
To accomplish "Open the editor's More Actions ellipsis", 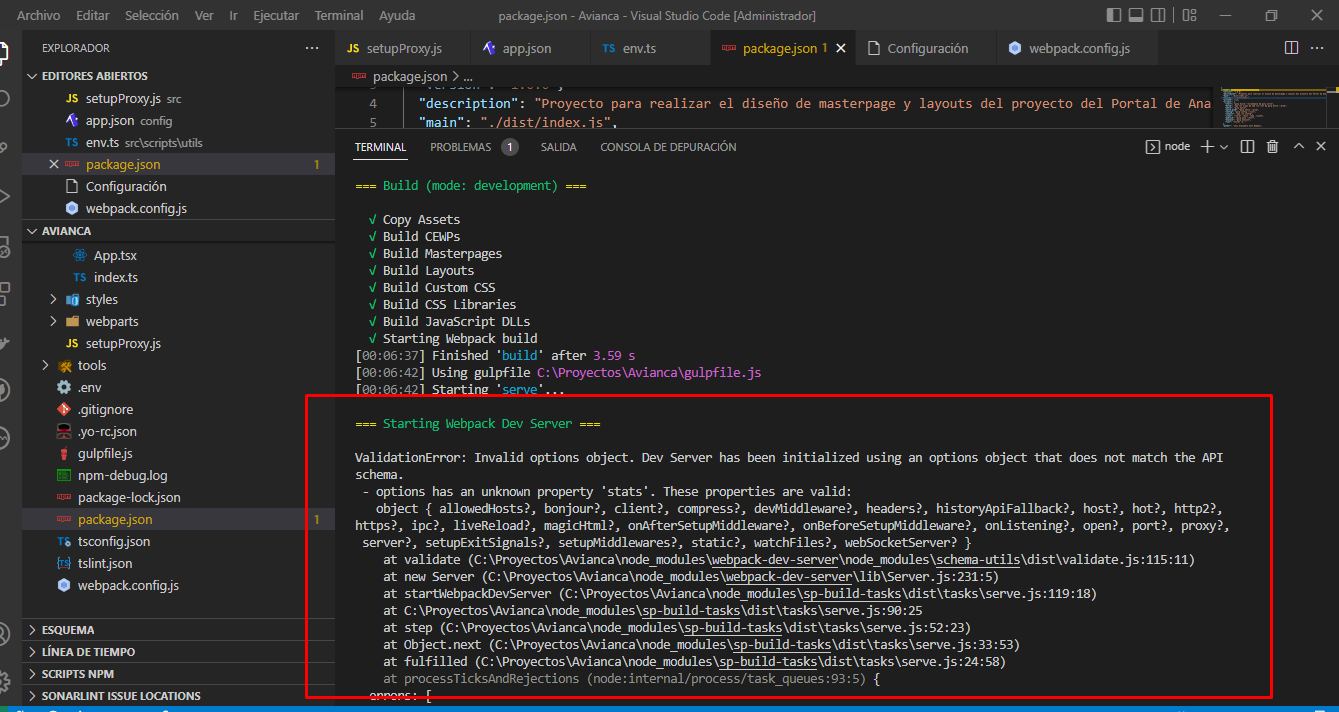I will click(x=1318, y=48).
